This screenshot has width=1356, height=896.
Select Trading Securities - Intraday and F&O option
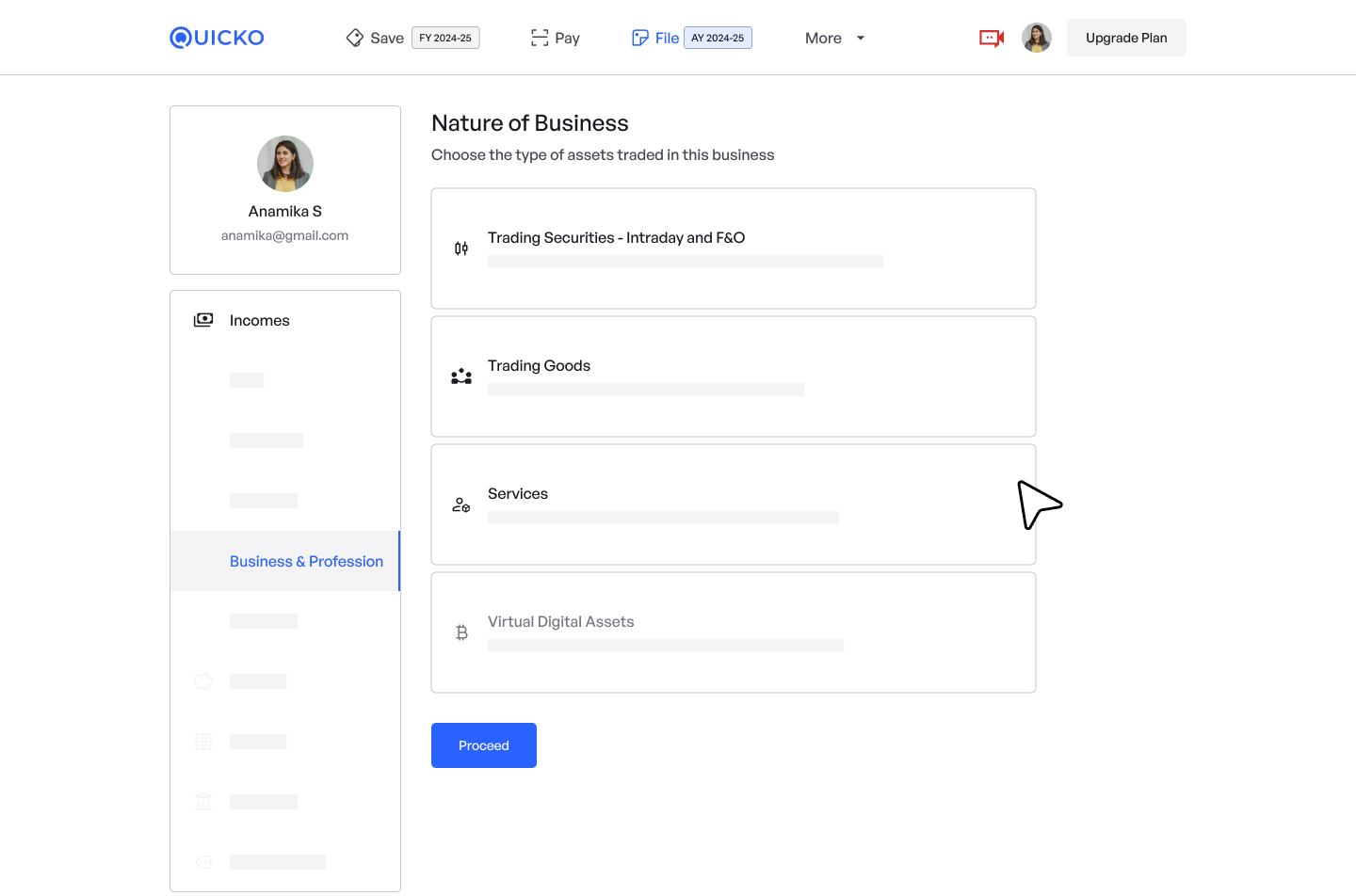[733, 248]
